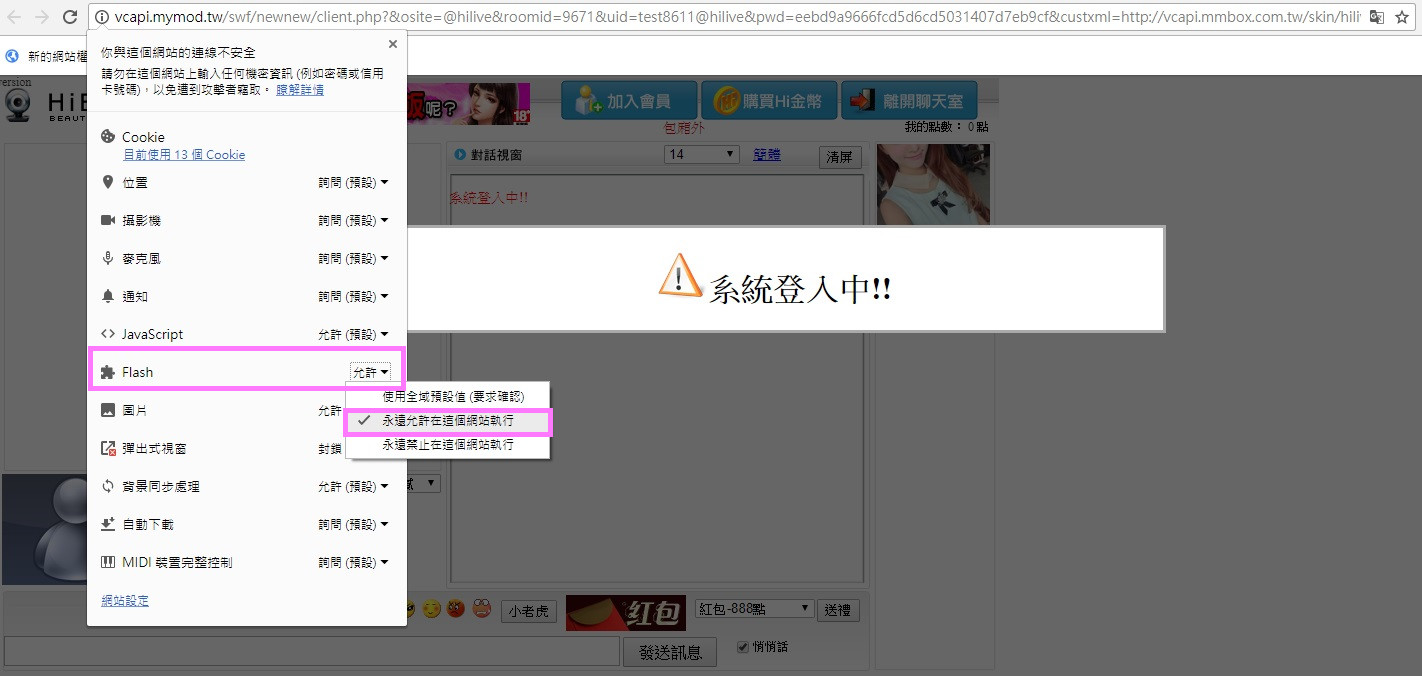Click the angry red emoticon

(x=456, y=608)
